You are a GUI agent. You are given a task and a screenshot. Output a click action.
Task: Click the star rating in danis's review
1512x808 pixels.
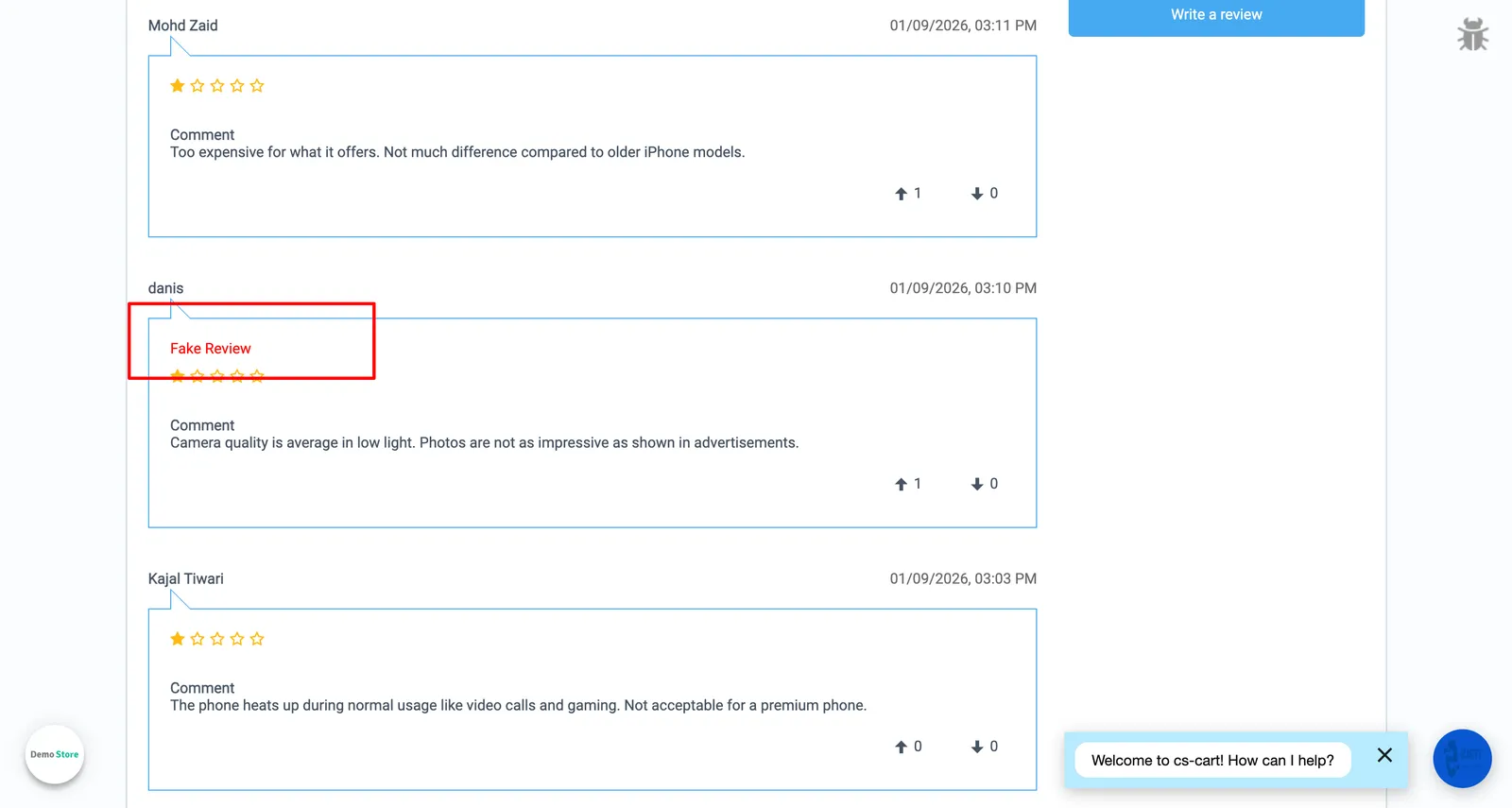(x=217, y=376)
